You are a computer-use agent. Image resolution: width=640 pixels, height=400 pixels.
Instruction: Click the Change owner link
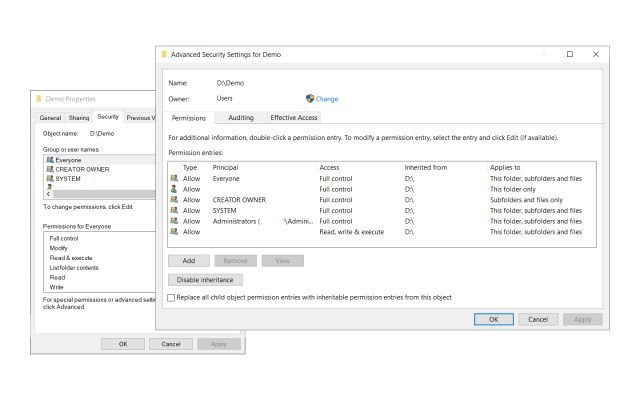[327, 99]
